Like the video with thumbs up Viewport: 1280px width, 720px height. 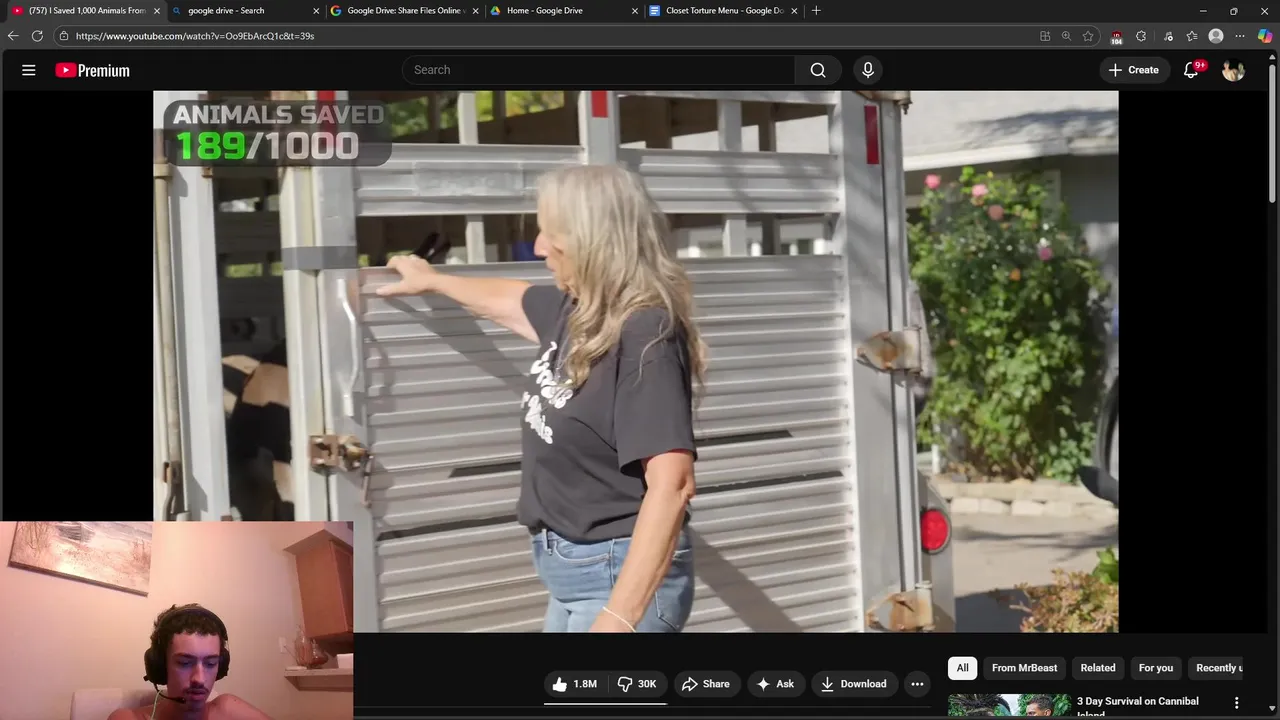click(x=575, y=684)
